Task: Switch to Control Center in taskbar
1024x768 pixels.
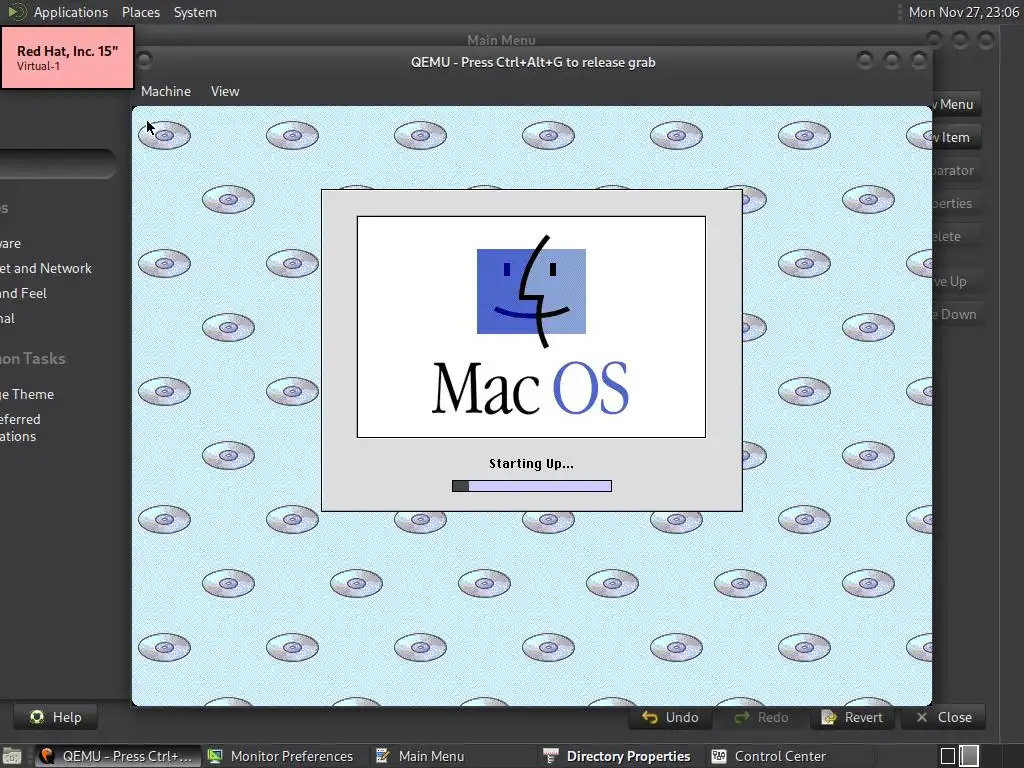Action: (x=769, y=756)
